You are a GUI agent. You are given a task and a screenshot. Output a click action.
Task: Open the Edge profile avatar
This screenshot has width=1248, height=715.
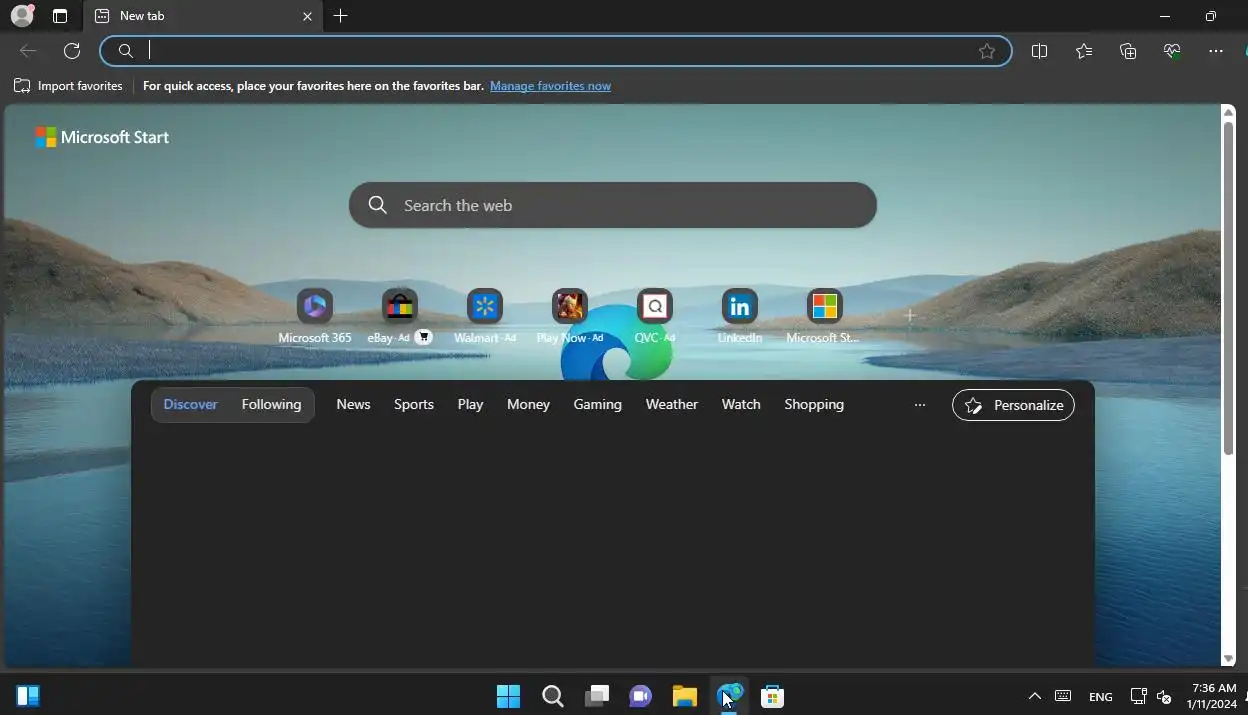[22, 16]
